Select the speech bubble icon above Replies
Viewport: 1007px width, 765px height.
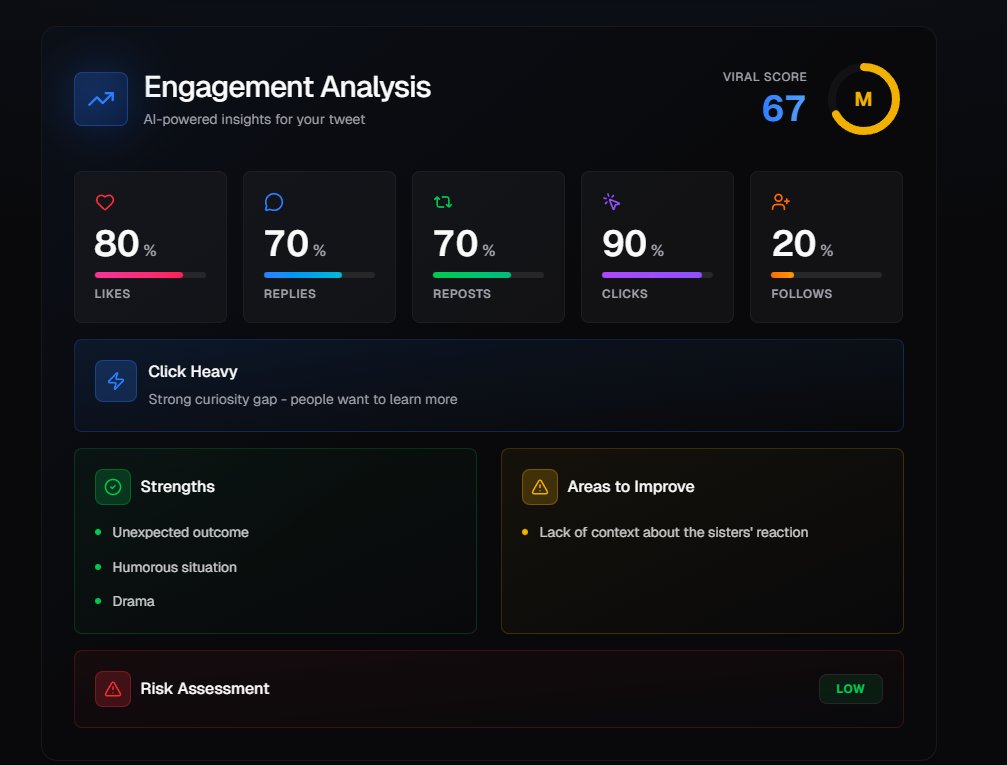[274, 201]
